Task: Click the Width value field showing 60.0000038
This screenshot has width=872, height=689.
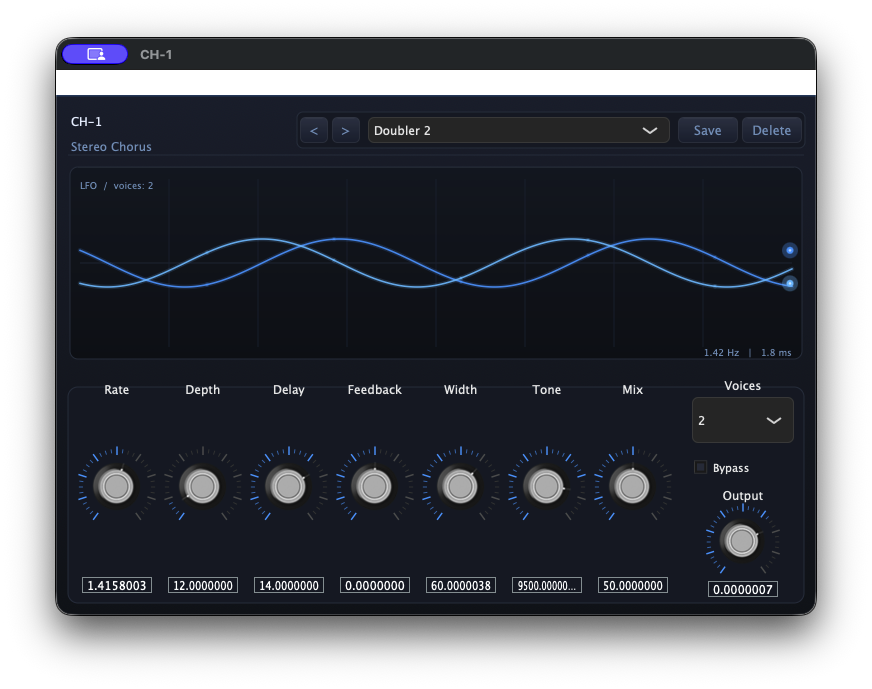Action: [460, 585]
